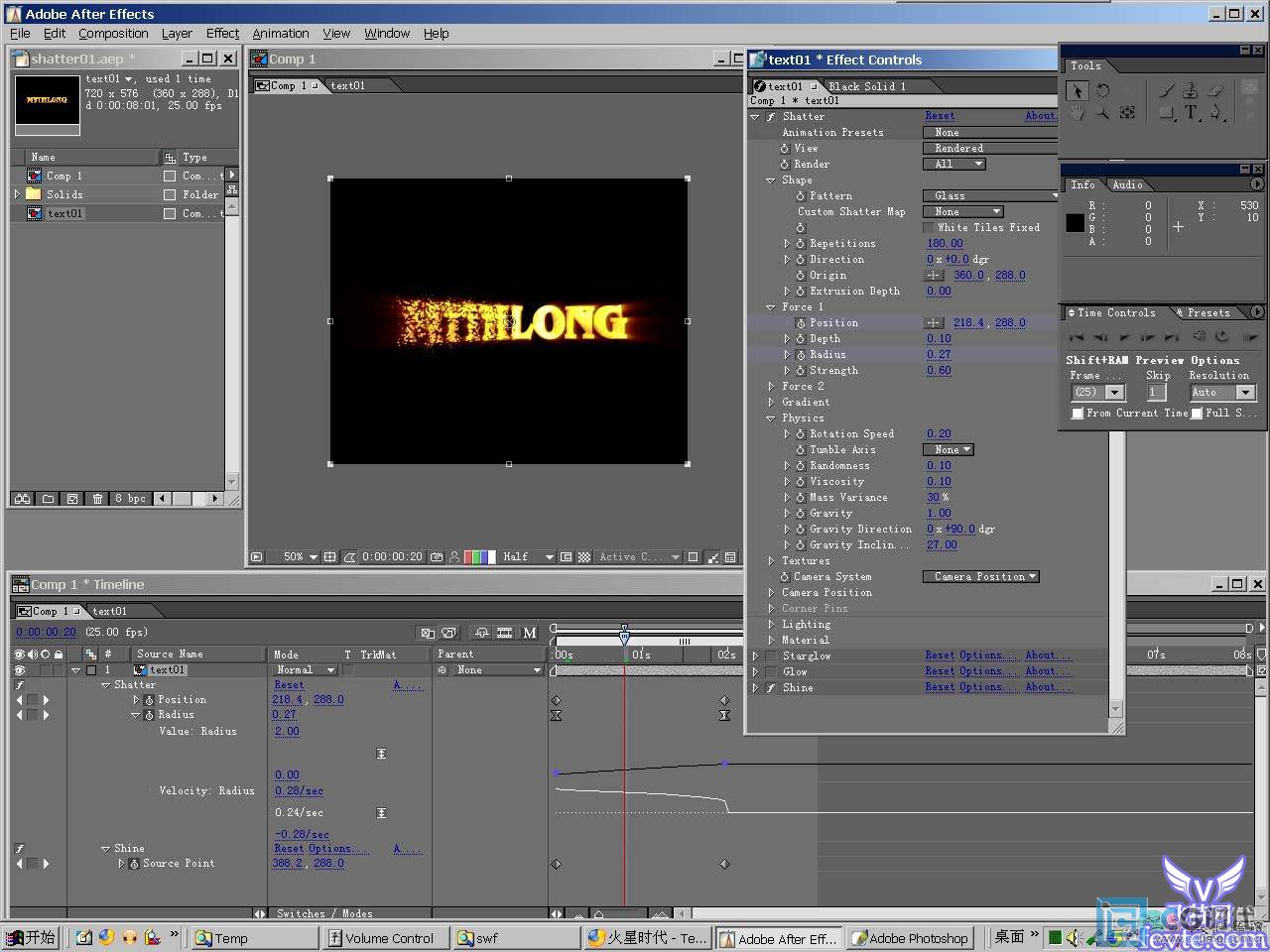Image resolution: width=1270 pixels, height=952 pixels.
Task: Create a new composition from Project panel
Action: pos(72,499)
